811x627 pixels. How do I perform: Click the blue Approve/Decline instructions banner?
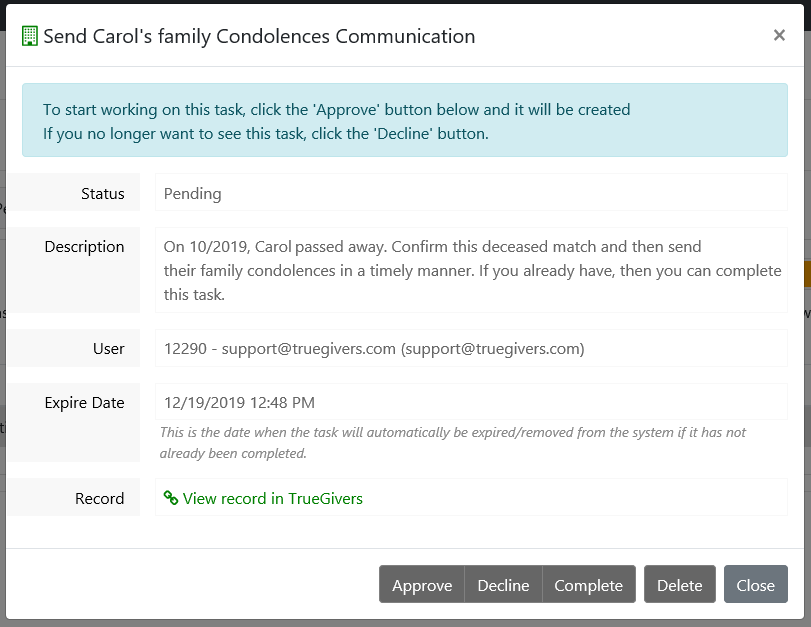(404, 121)
